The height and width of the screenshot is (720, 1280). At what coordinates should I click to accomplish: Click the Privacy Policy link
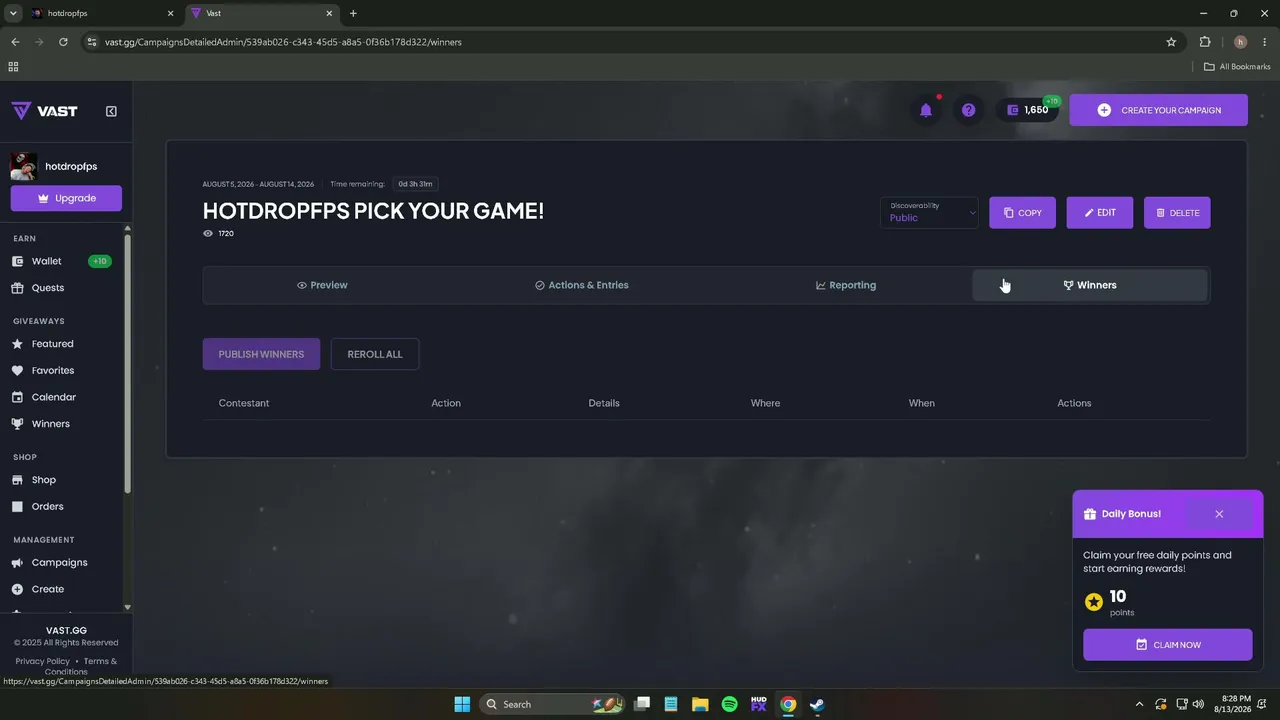43,661
